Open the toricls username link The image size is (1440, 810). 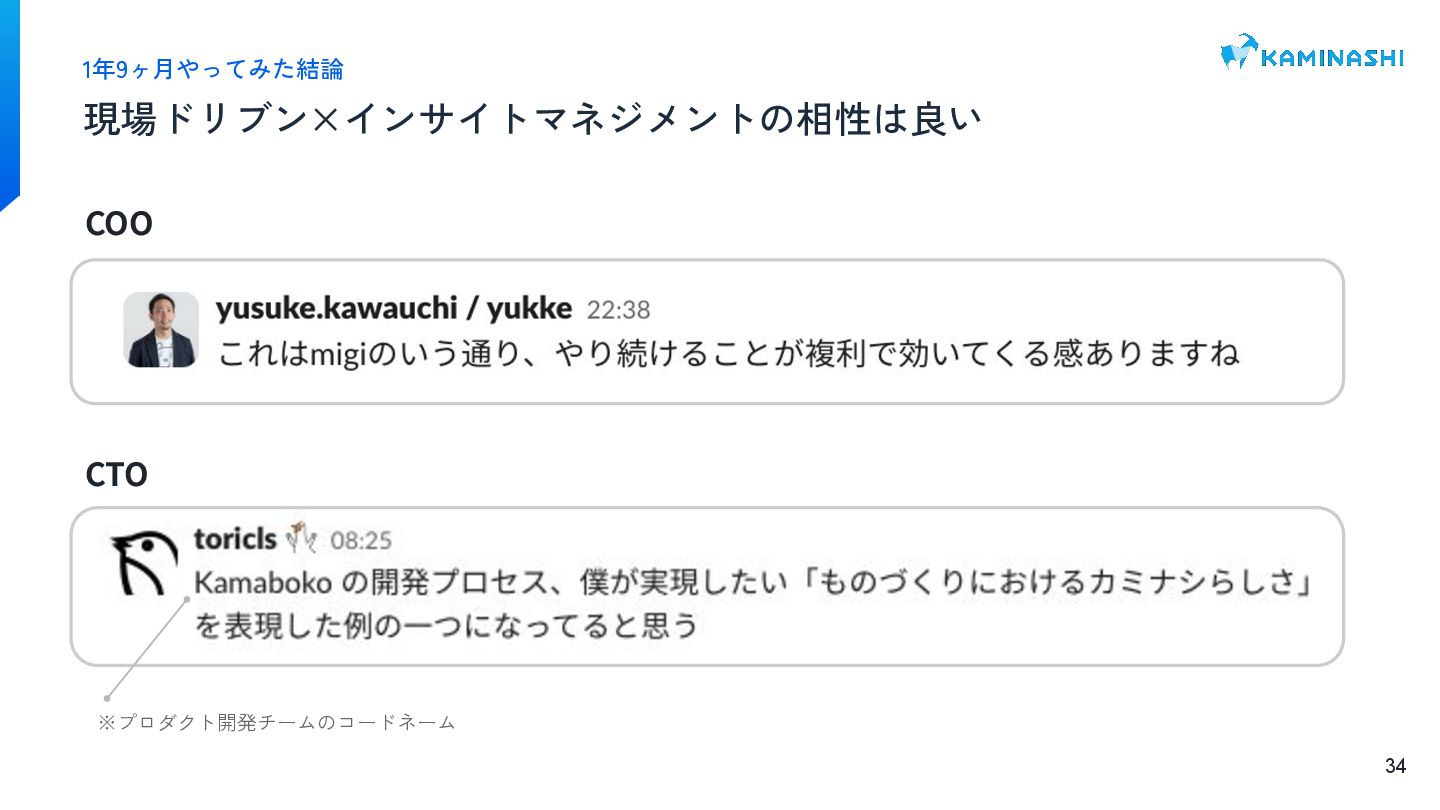click(235, 539)
